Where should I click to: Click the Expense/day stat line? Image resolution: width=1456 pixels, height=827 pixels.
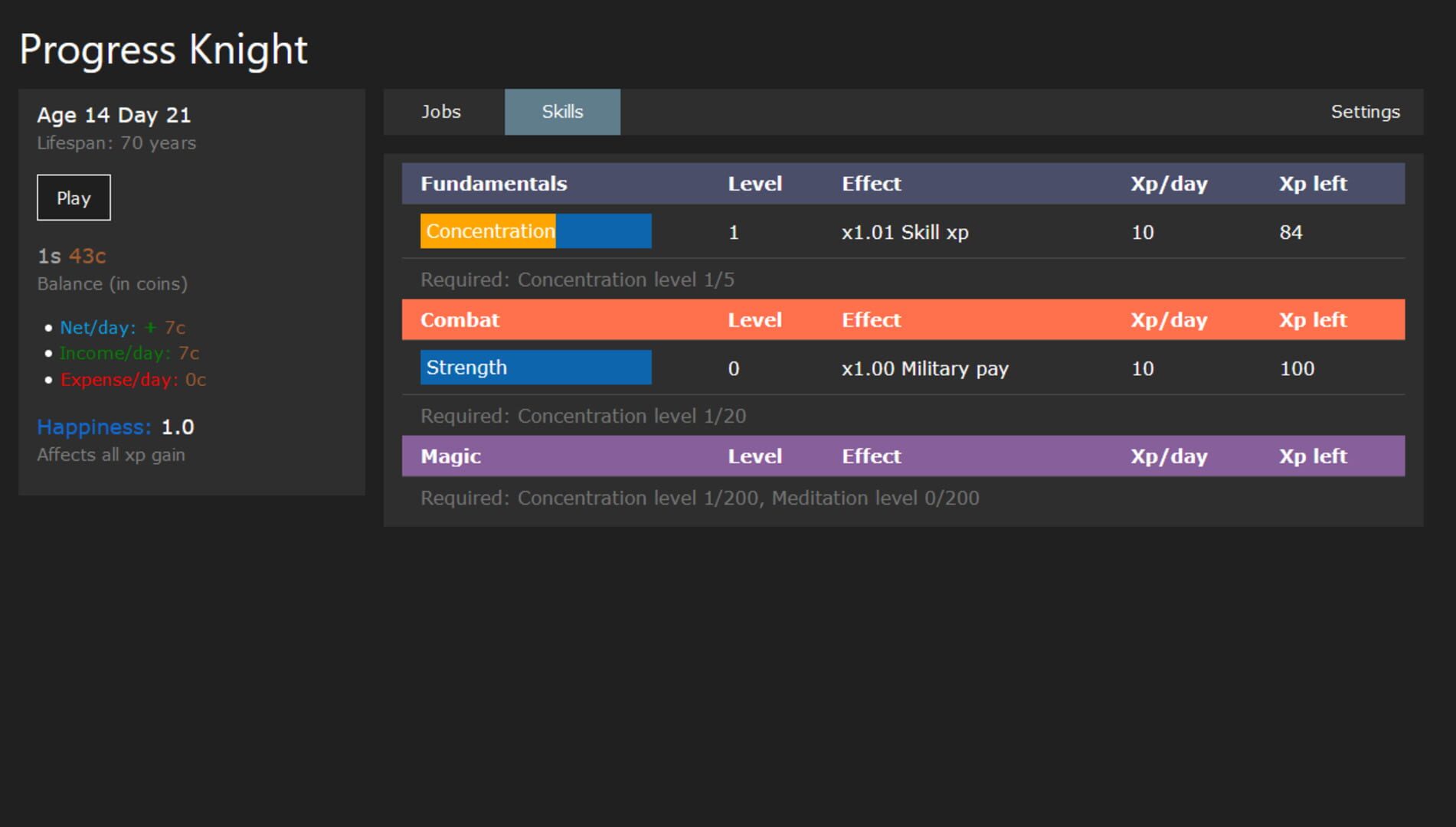click(133, 380)
